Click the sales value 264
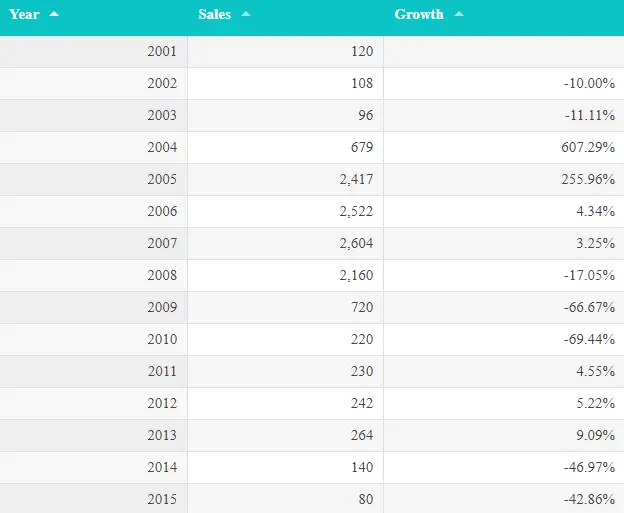The image size is (624, 513). [x=361, y=435]
